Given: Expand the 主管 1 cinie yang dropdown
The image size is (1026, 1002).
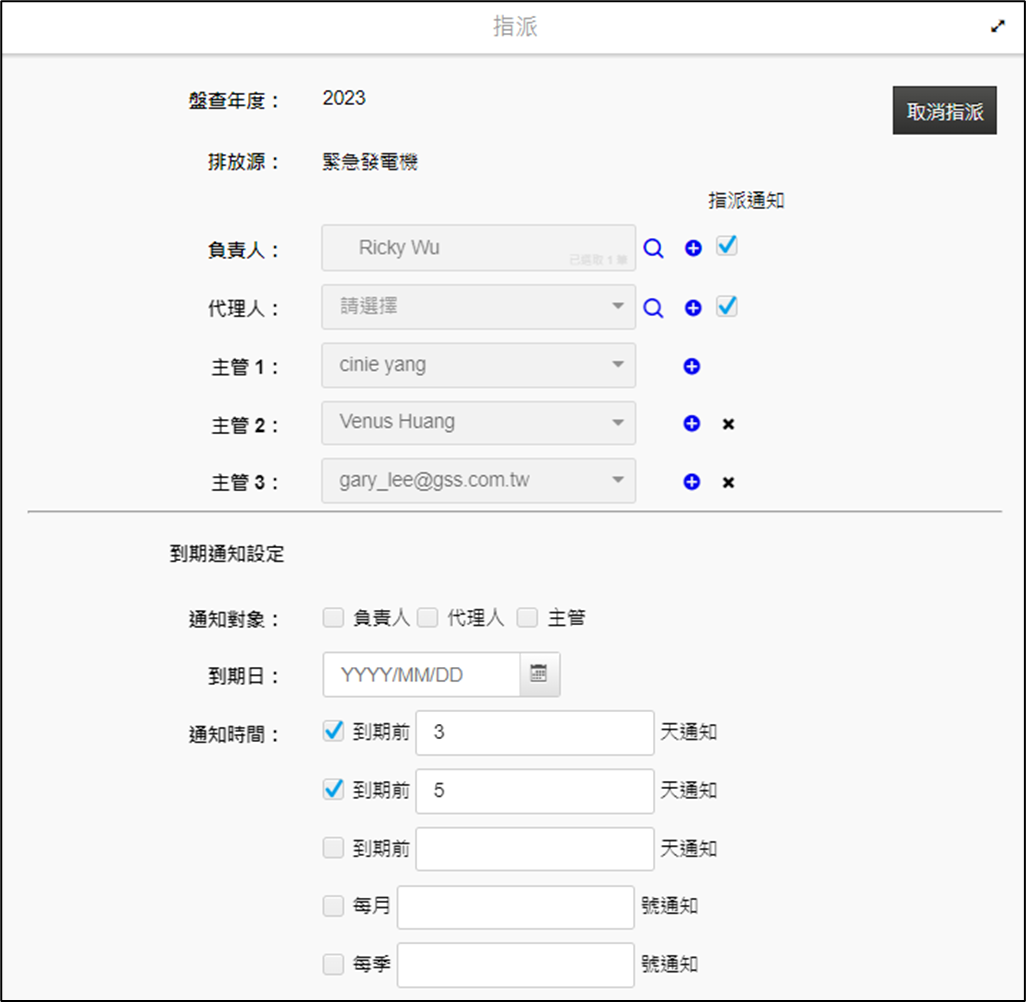Looking at the screenshot, I should click(478, 365).
